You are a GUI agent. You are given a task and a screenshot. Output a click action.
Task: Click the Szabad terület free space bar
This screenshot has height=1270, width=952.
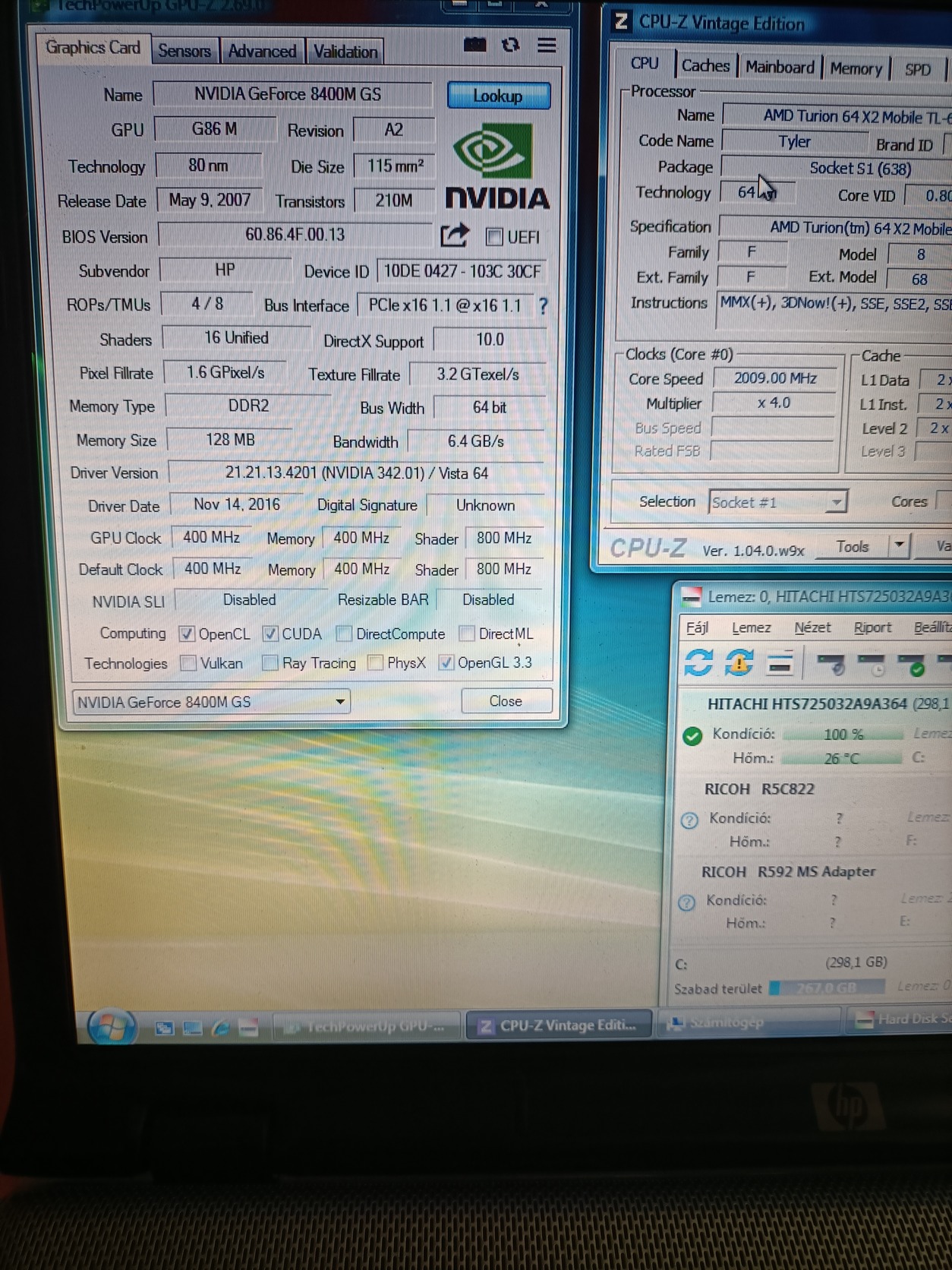click(x=827, y=987)
